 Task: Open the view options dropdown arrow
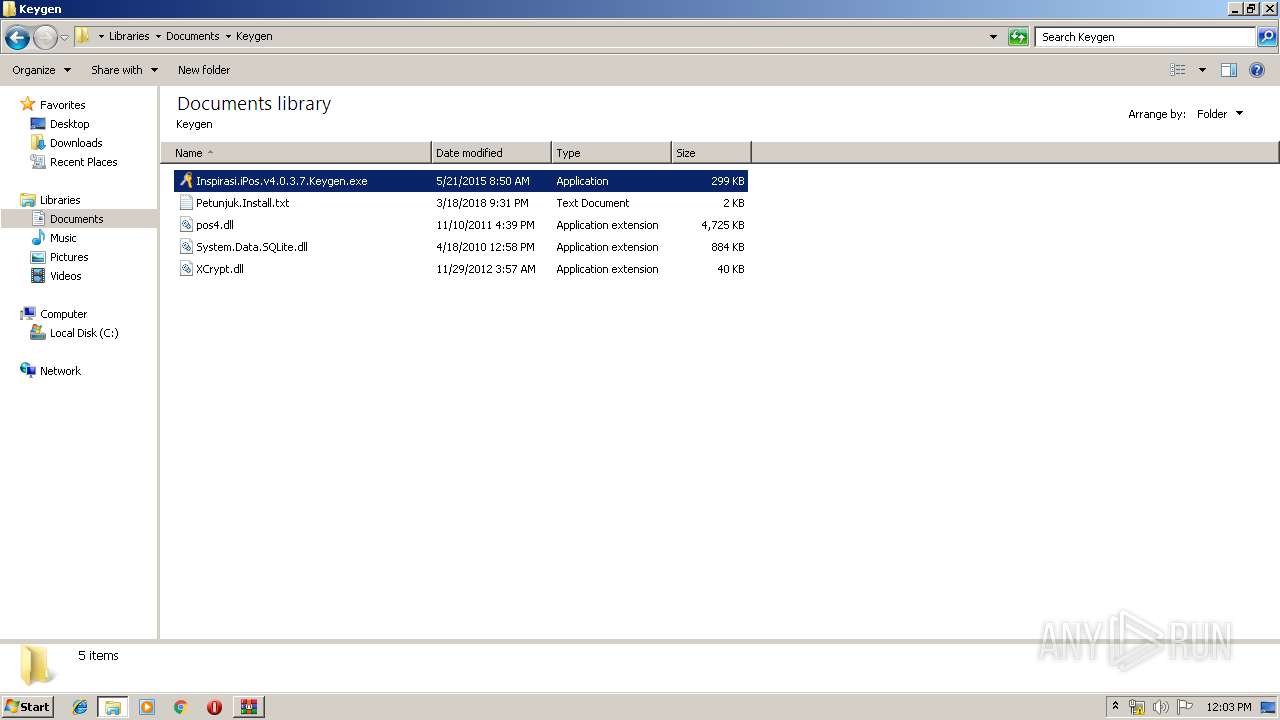coord(1202,70)
